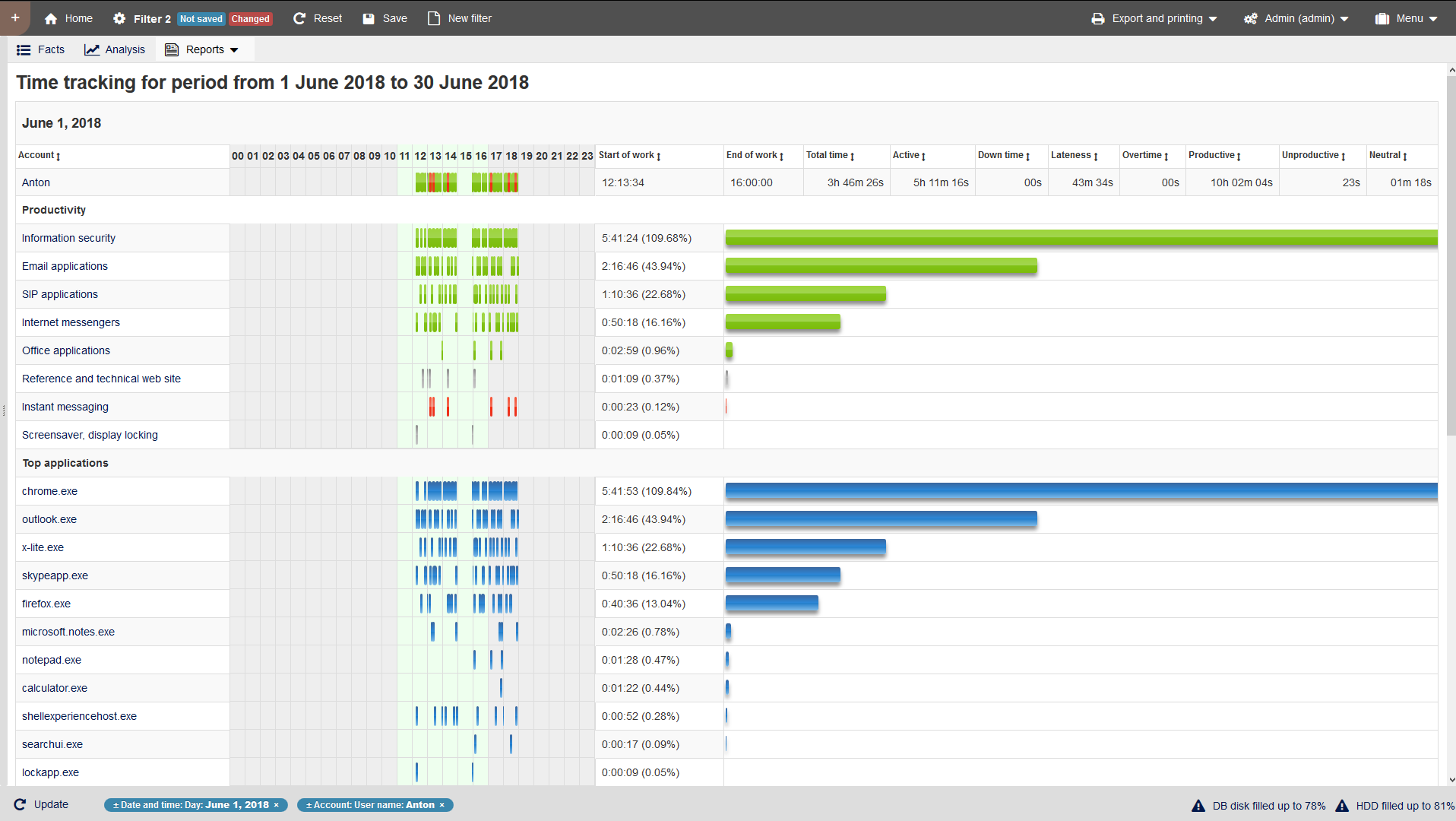Sort by the Total time column
This screenshot has width=1456, height=821.
click(x=831, y=155)
